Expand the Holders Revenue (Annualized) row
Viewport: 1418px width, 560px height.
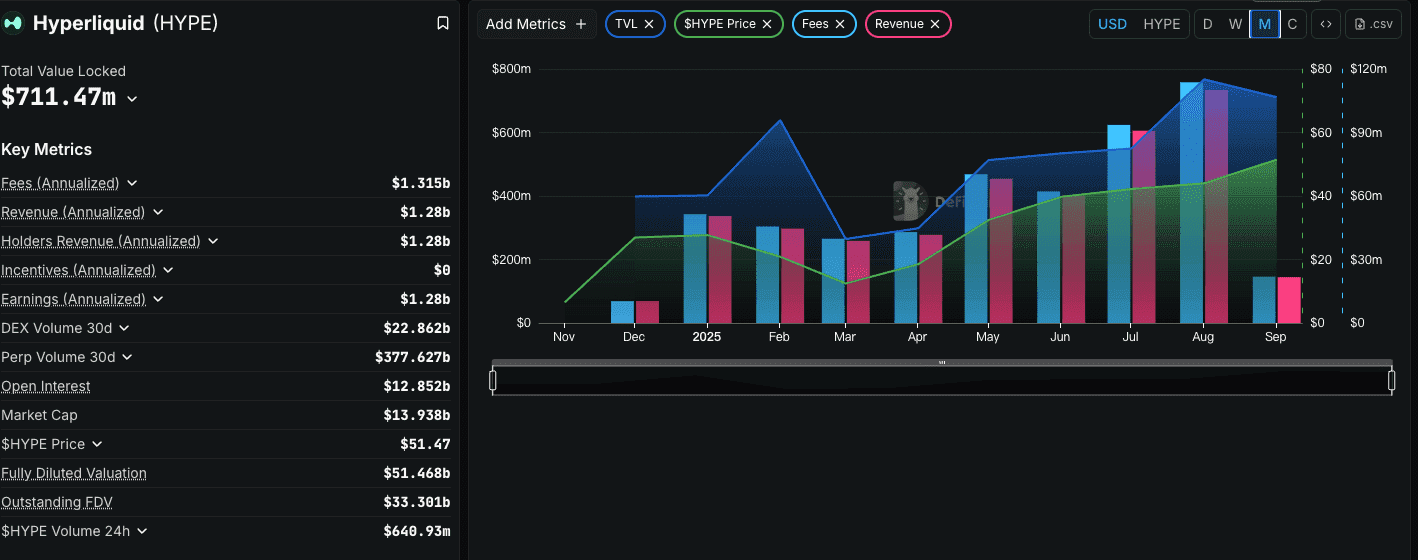pos(213,241)
